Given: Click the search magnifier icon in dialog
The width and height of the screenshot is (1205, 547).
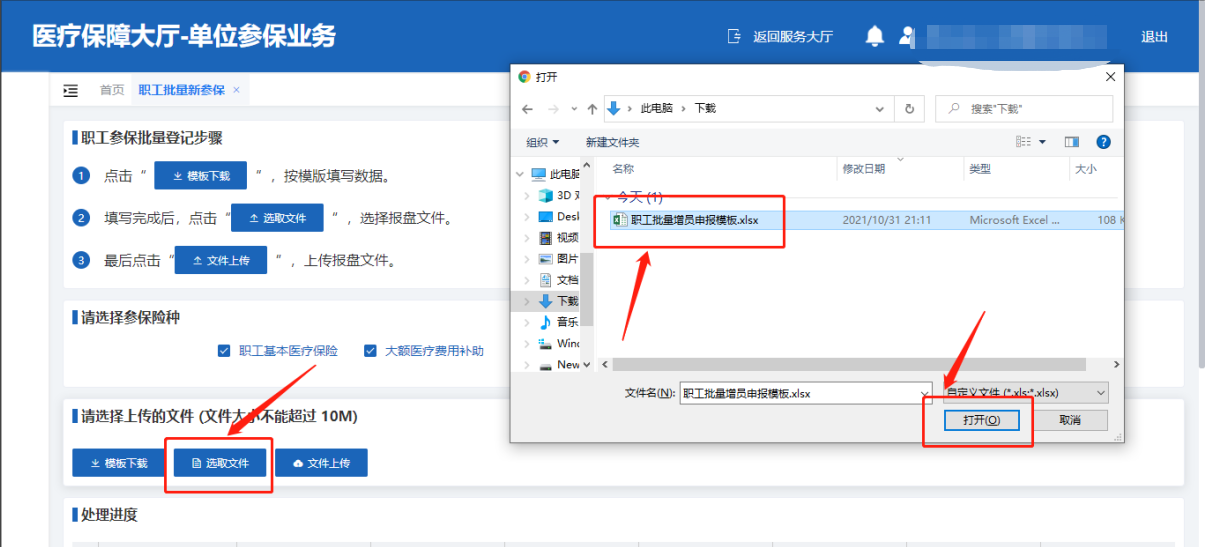Looking at the screenshot, I should pos(954,108).
